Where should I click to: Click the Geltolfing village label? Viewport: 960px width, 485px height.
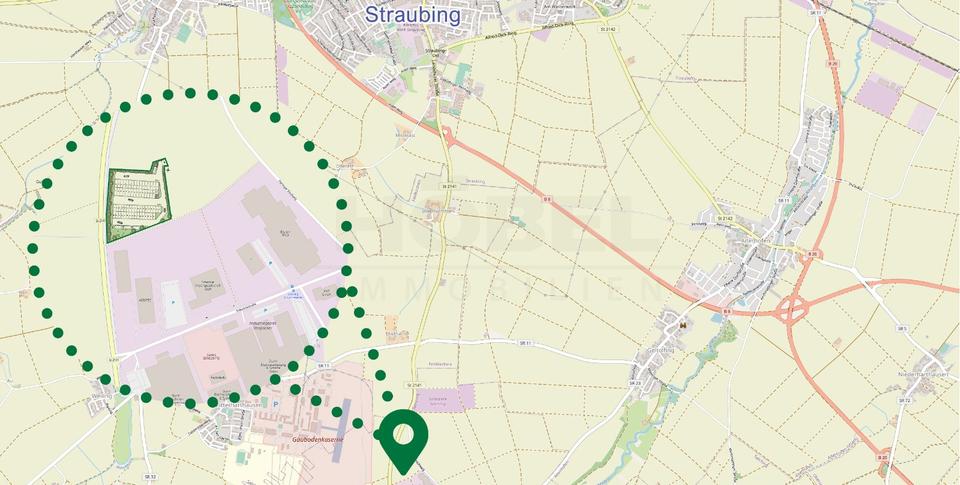pos(659,352)
